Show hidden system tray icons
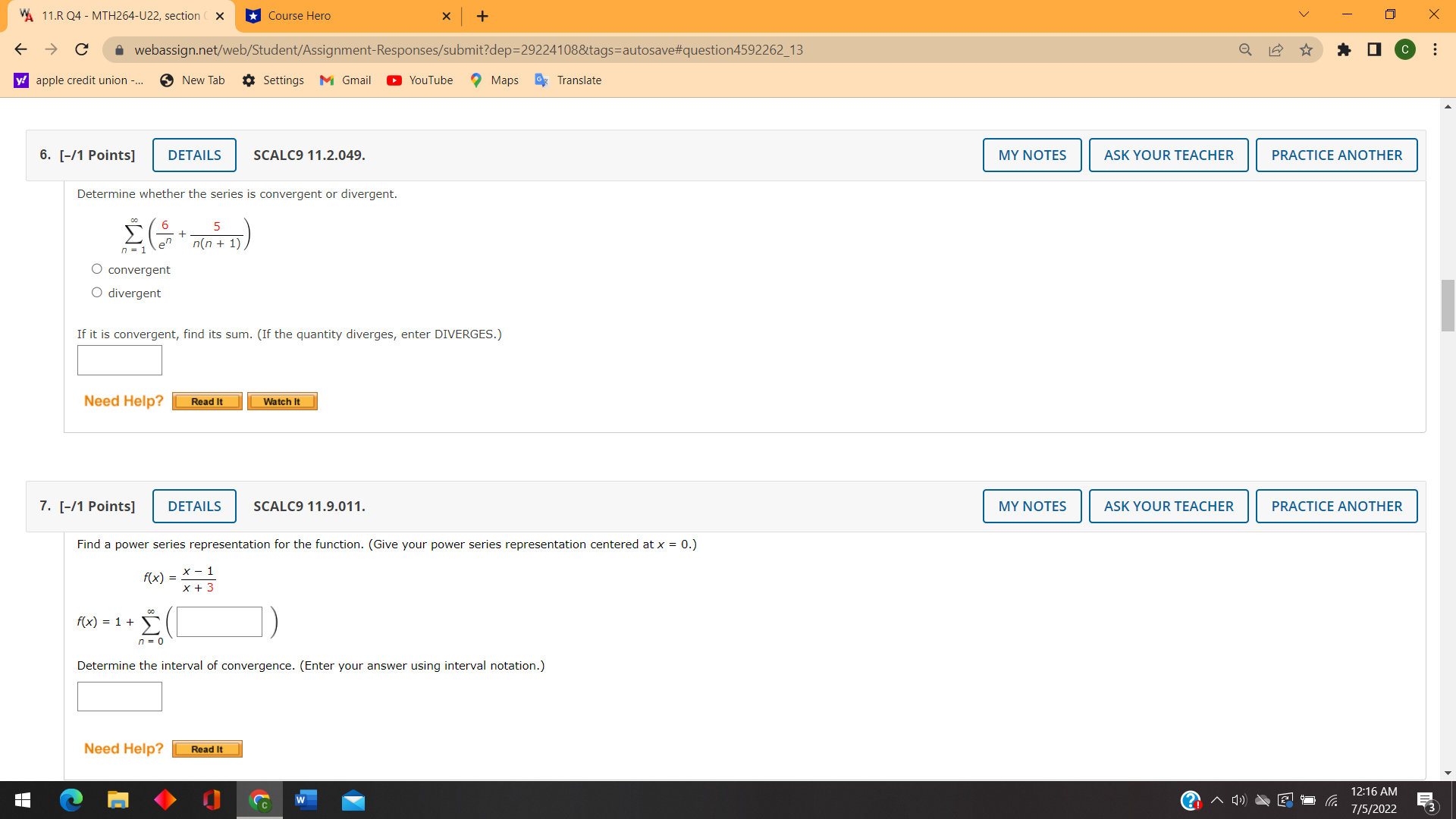1456x819 pixels. [x=1216, y=800]
